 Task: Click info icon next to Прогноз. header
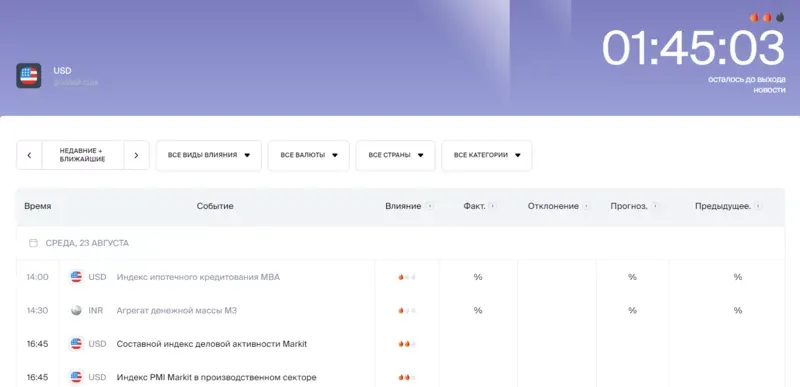[655, 206]
